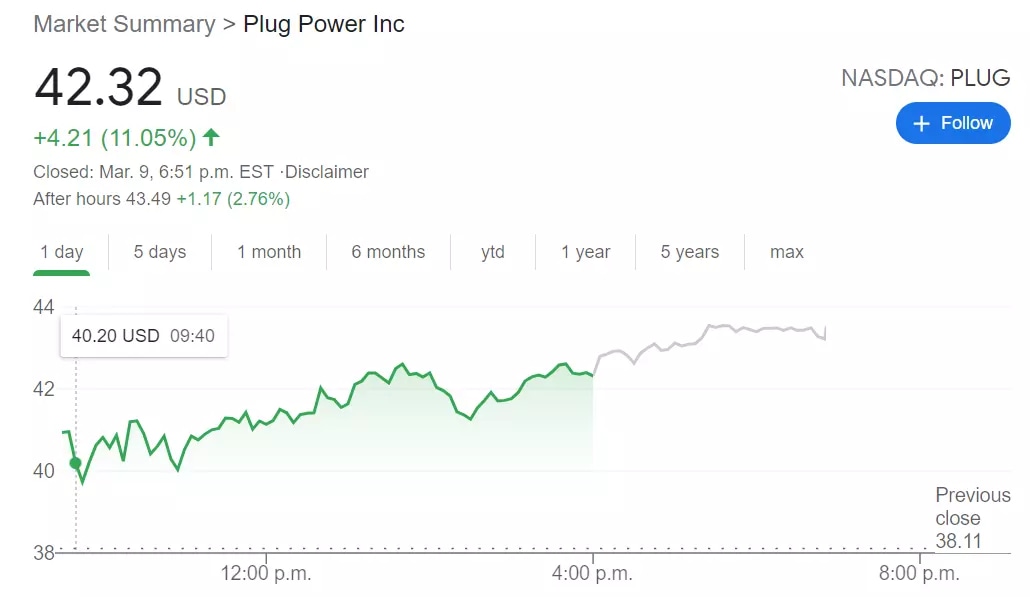Click the Market Summary breadcrumb
The height and width of the screenshot is (597, 1030).
(124, 24)
